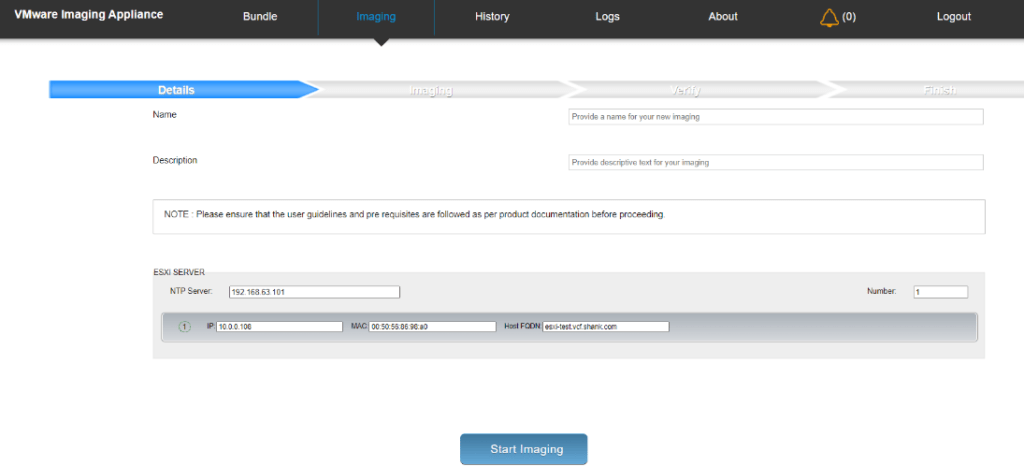Open the Bundle tab

coord(260,17)
